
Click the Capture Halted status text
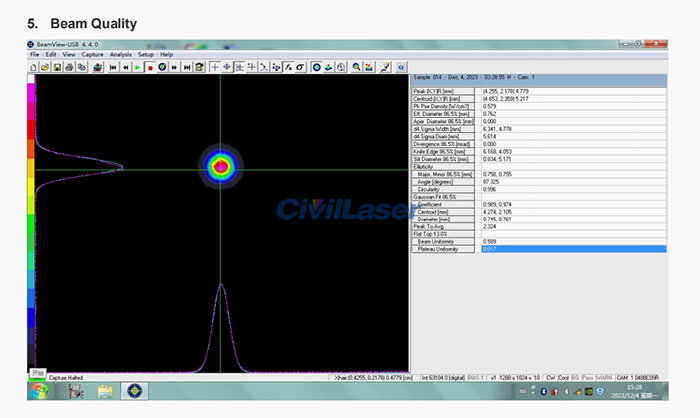click(x=66, y=378)
